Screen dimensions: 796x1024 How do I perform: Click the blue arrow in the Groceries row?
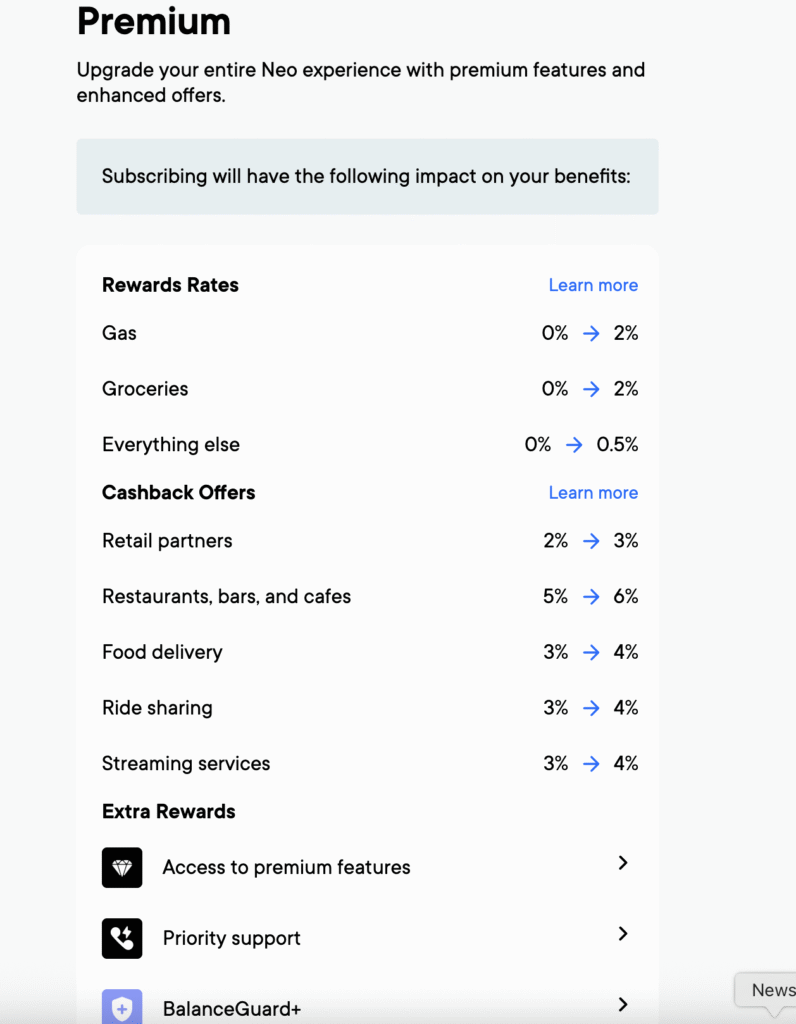pyautogui.click(x=591, y=389)
